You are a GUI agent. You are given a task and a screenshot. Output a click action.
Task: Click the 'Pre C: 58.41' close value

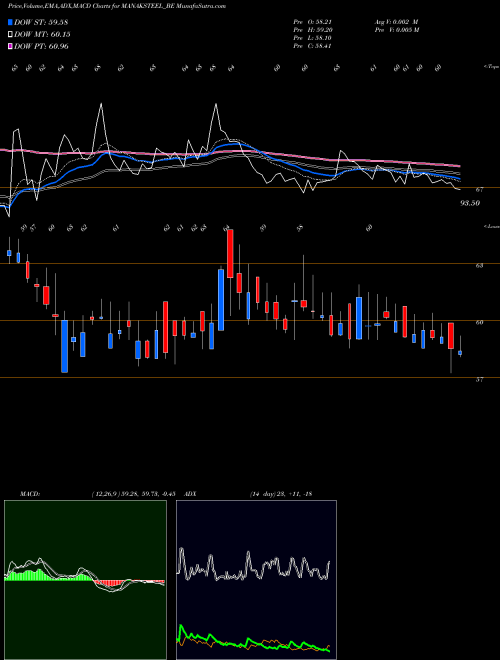pyautogui.click(x=312, y=46)
